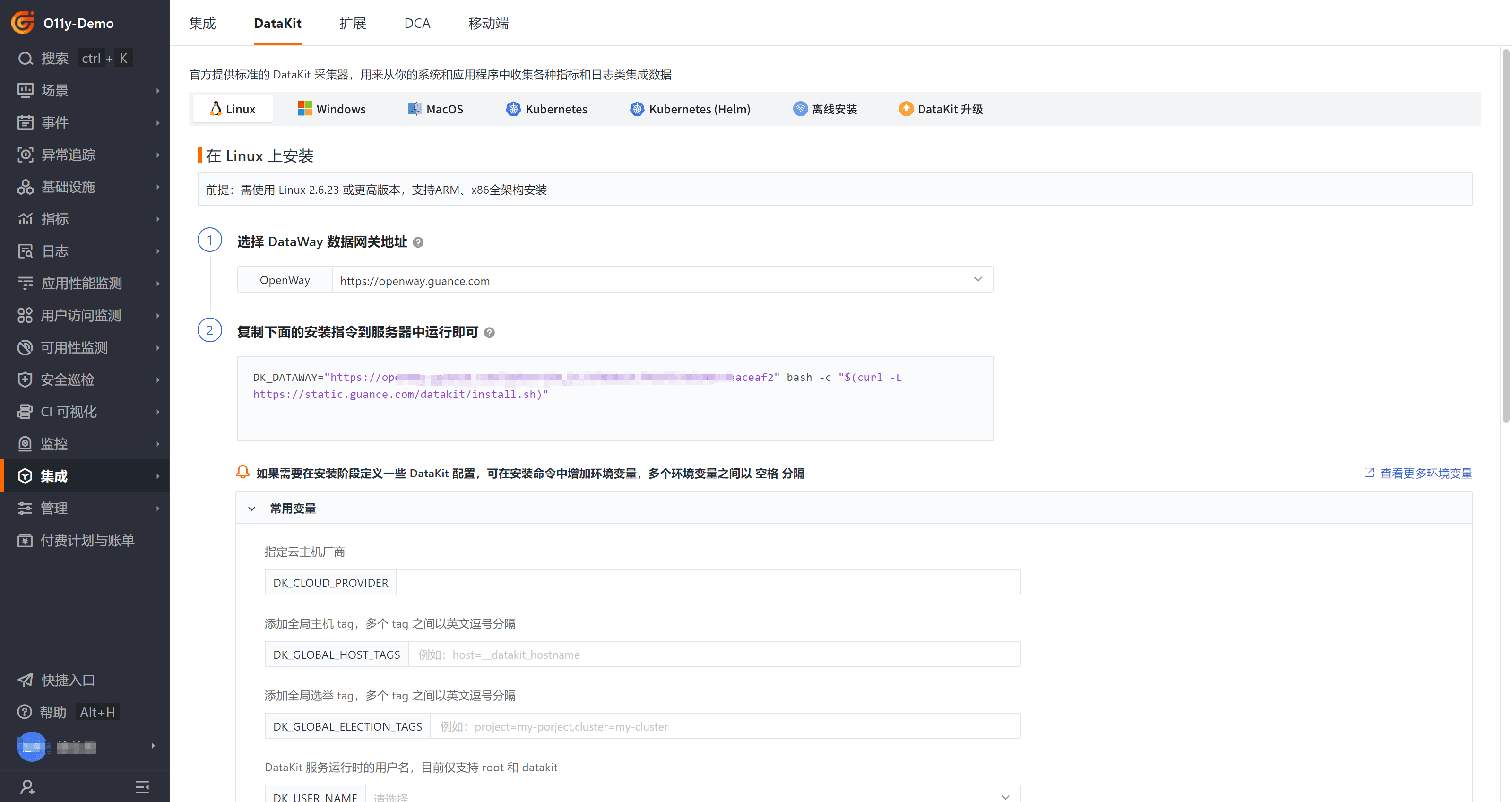Screen dimensions: 1512x802
Task: Switch to the 移动端 tab
Action: [x=488, y=24]
